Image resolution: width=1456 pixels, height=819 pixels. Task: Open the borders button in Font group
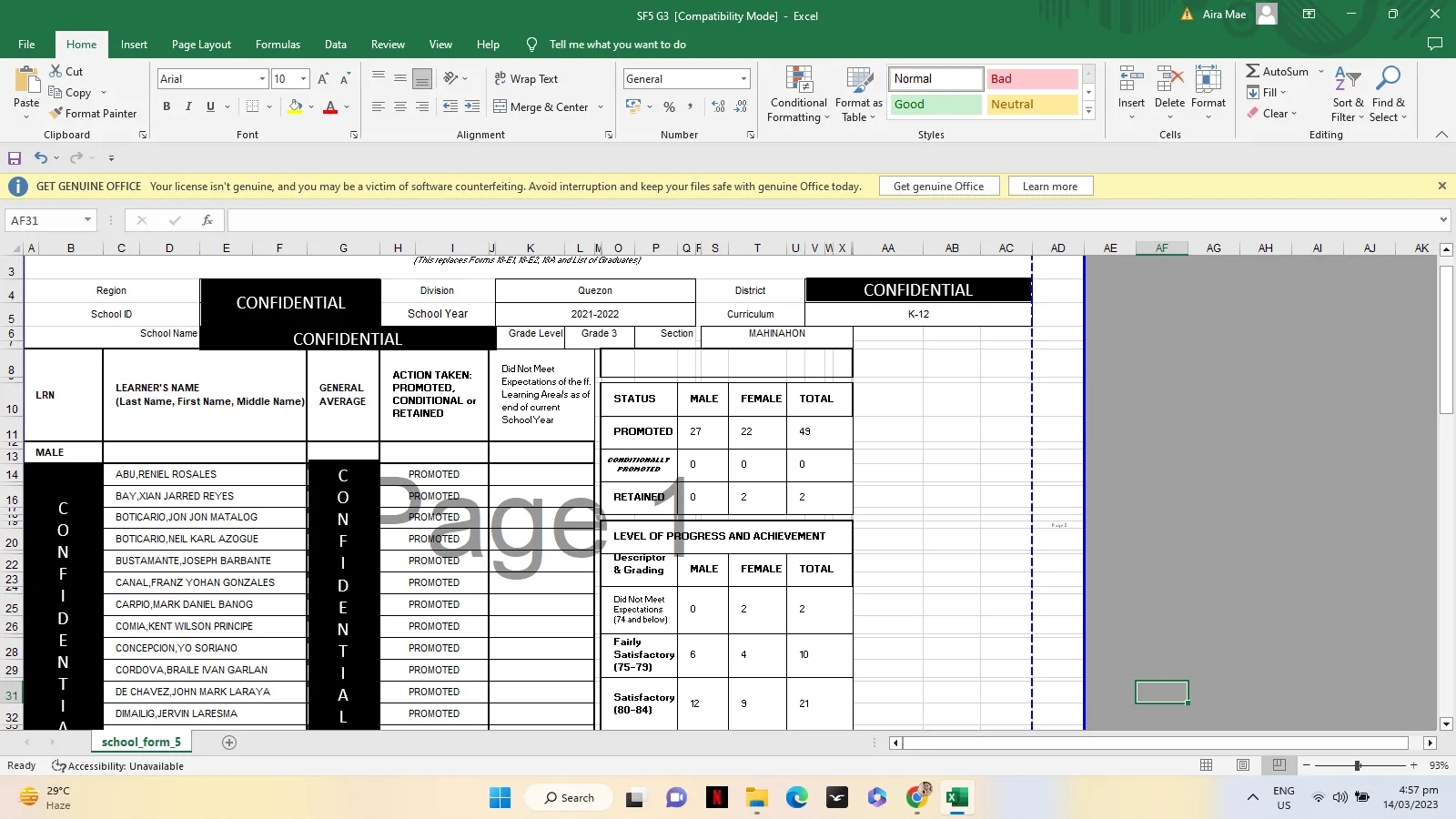253,106
